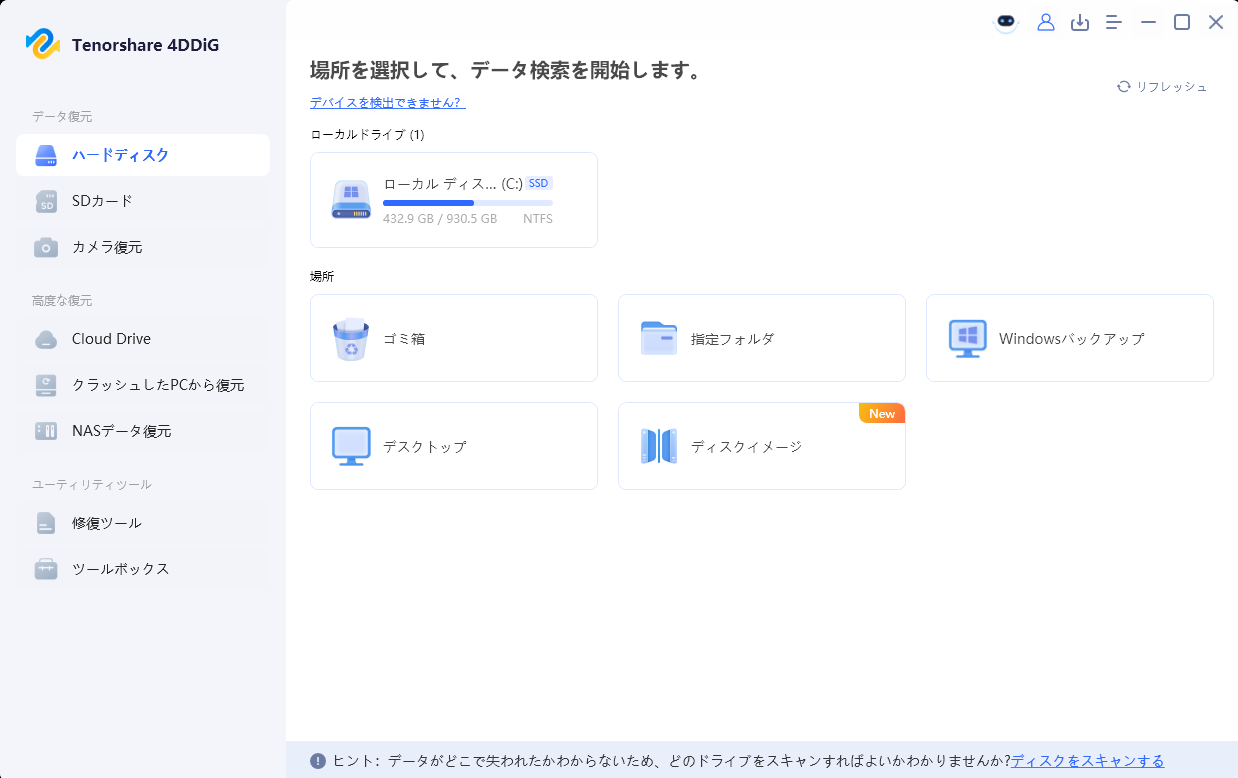Click the リフレッシュ button label
Image resolution: width=1238 pixels, height=778 pixels.
coord(1172,87)
